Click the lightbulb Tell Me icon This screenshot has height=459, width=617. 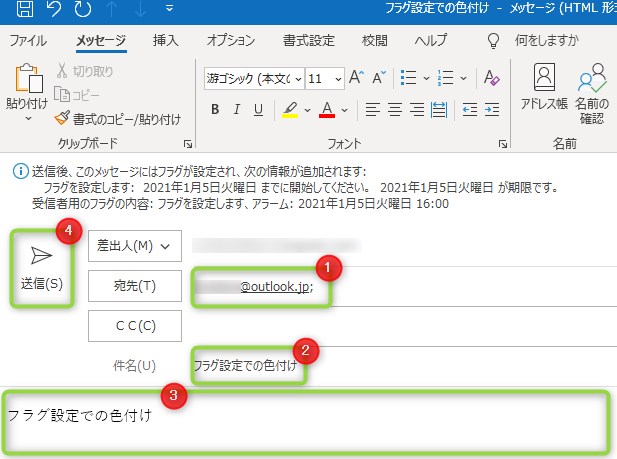pyautogui.click(x=493, y=40)
